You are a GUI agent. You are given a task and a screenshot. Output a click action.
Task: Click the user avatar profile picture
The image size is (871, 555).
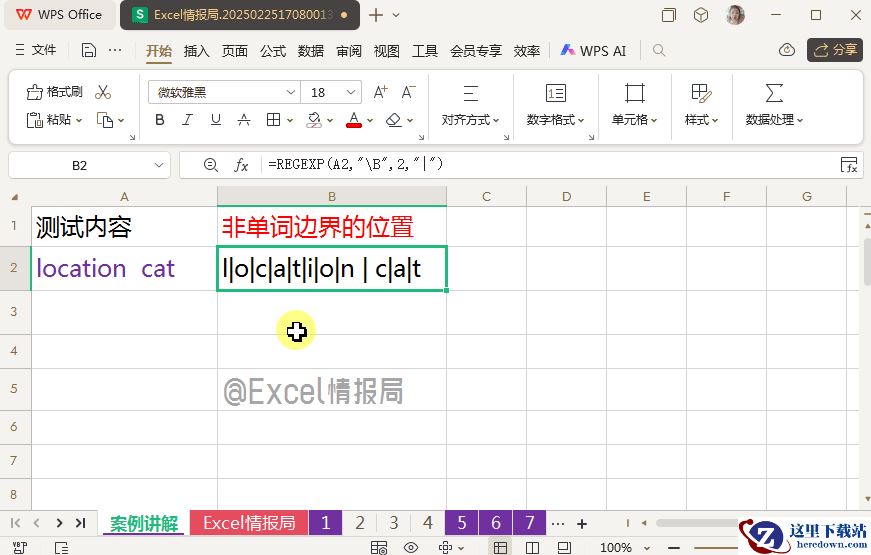point(735,15)
